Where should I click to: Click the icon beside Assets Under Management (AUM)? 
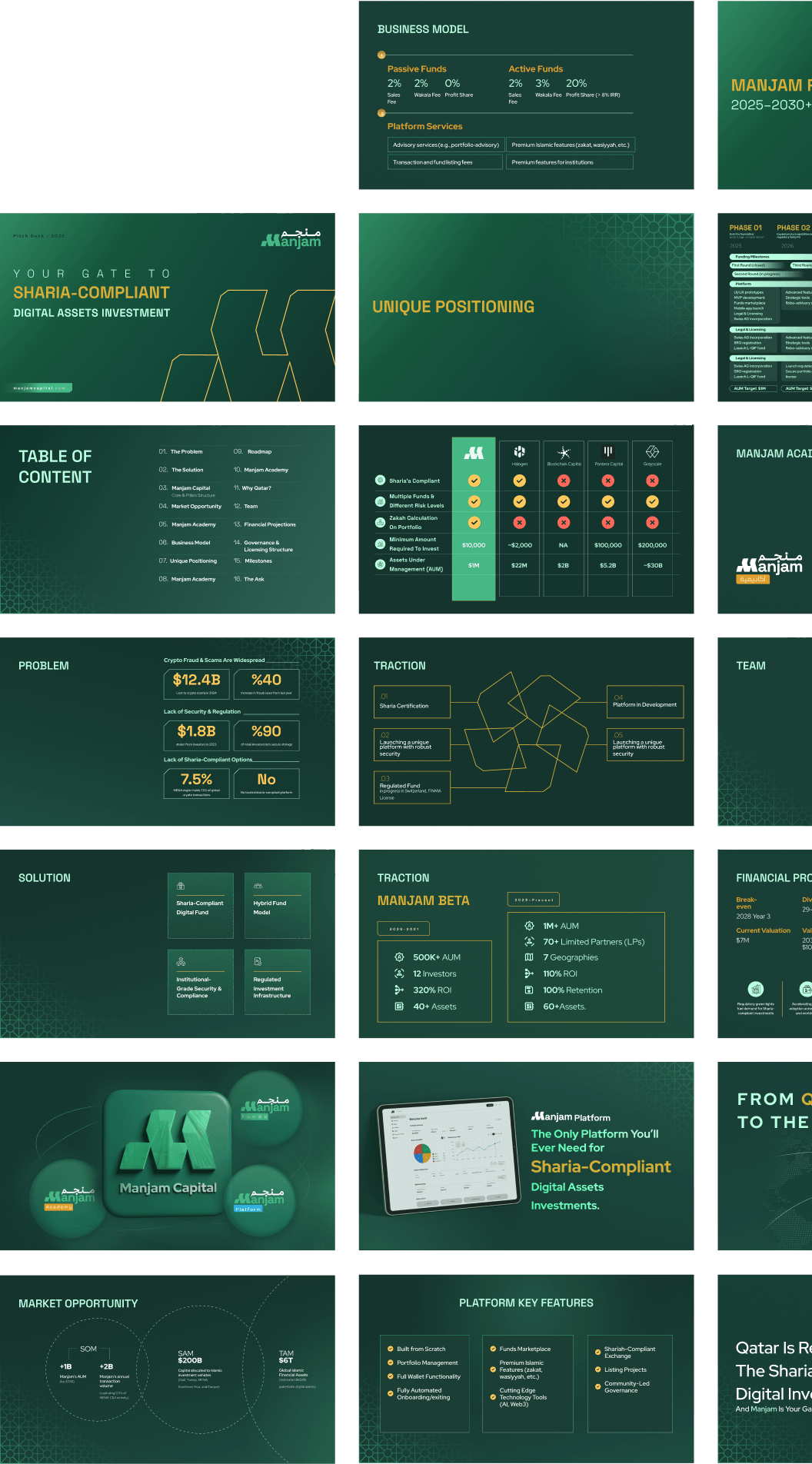380,564
